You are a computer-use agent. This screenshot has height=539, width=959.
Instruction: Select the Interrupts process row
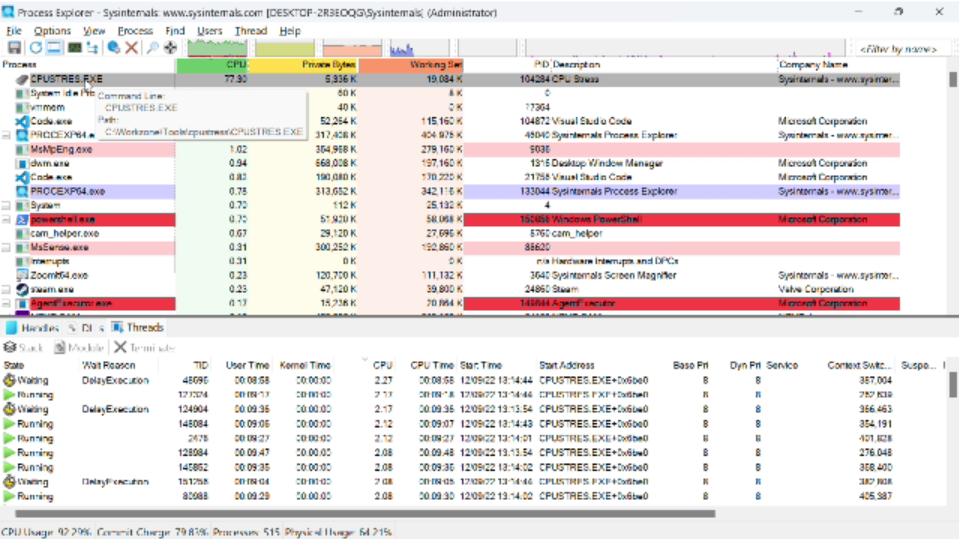[450, 261]
